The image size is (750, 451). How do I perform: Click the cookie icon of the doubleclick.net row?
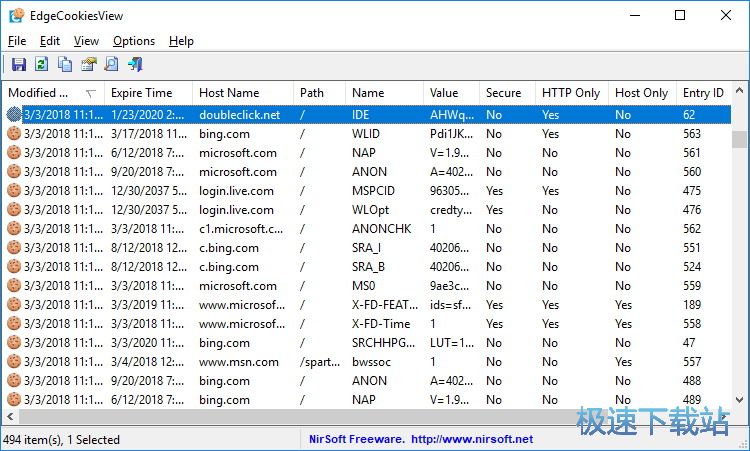pos(14,115)
